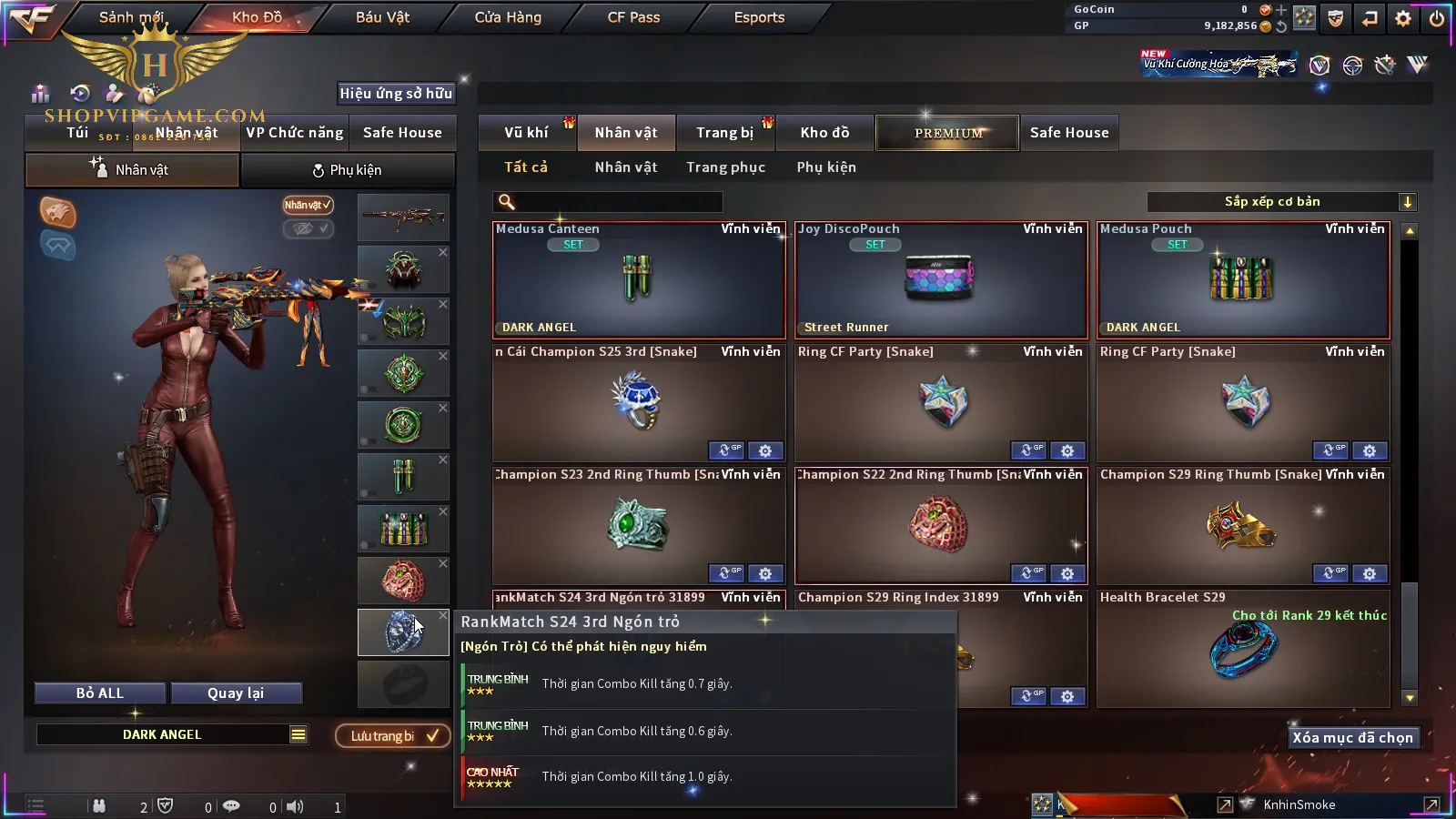1456x819 pixels.
Task: Select the orange wolf character icon
Action: (57, 212)
